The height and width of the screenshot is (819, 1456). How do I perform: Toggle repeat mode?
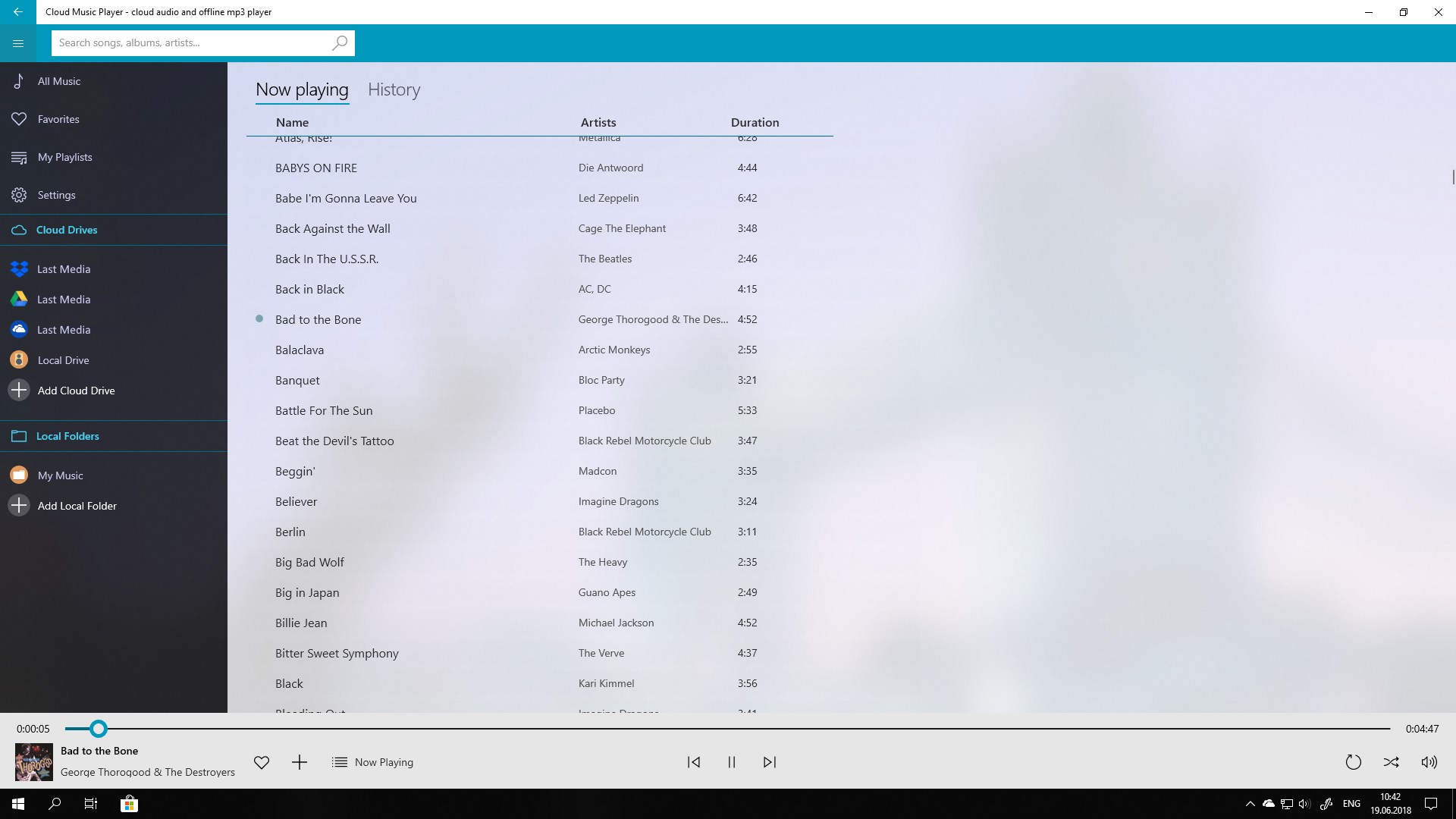[x=1353, y=762]
